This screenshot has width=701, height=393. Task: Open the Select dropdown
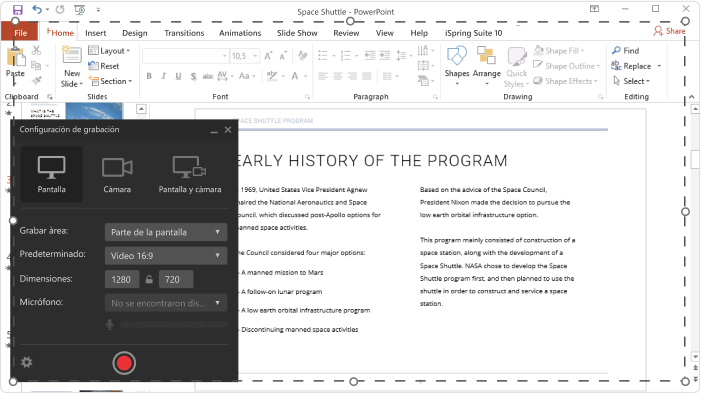point(631,81)
